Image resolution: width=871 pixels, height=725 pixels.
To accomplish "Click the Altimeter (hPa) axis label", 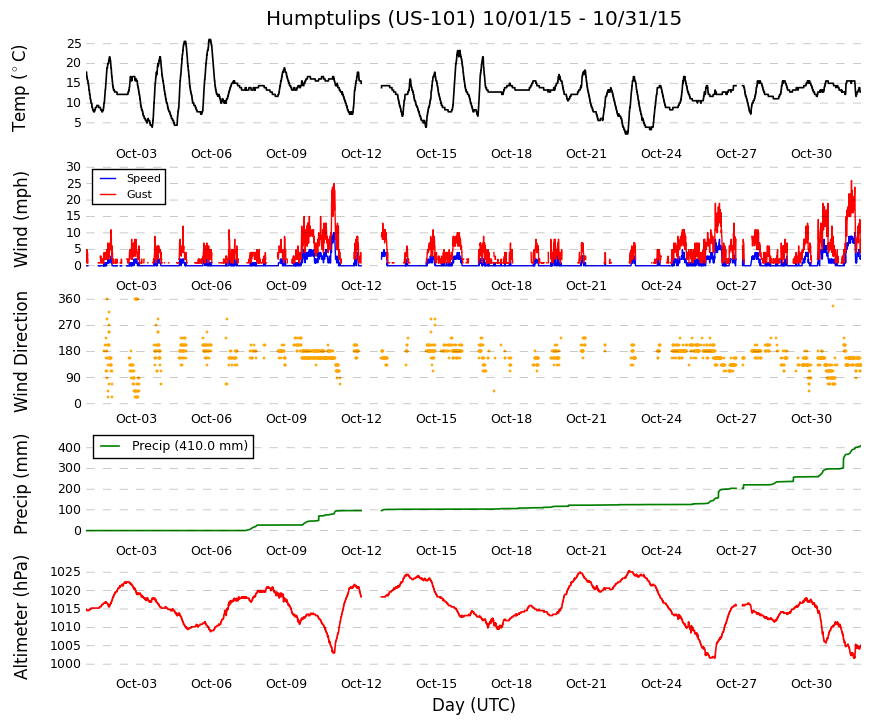I will (x=21, y=617).
